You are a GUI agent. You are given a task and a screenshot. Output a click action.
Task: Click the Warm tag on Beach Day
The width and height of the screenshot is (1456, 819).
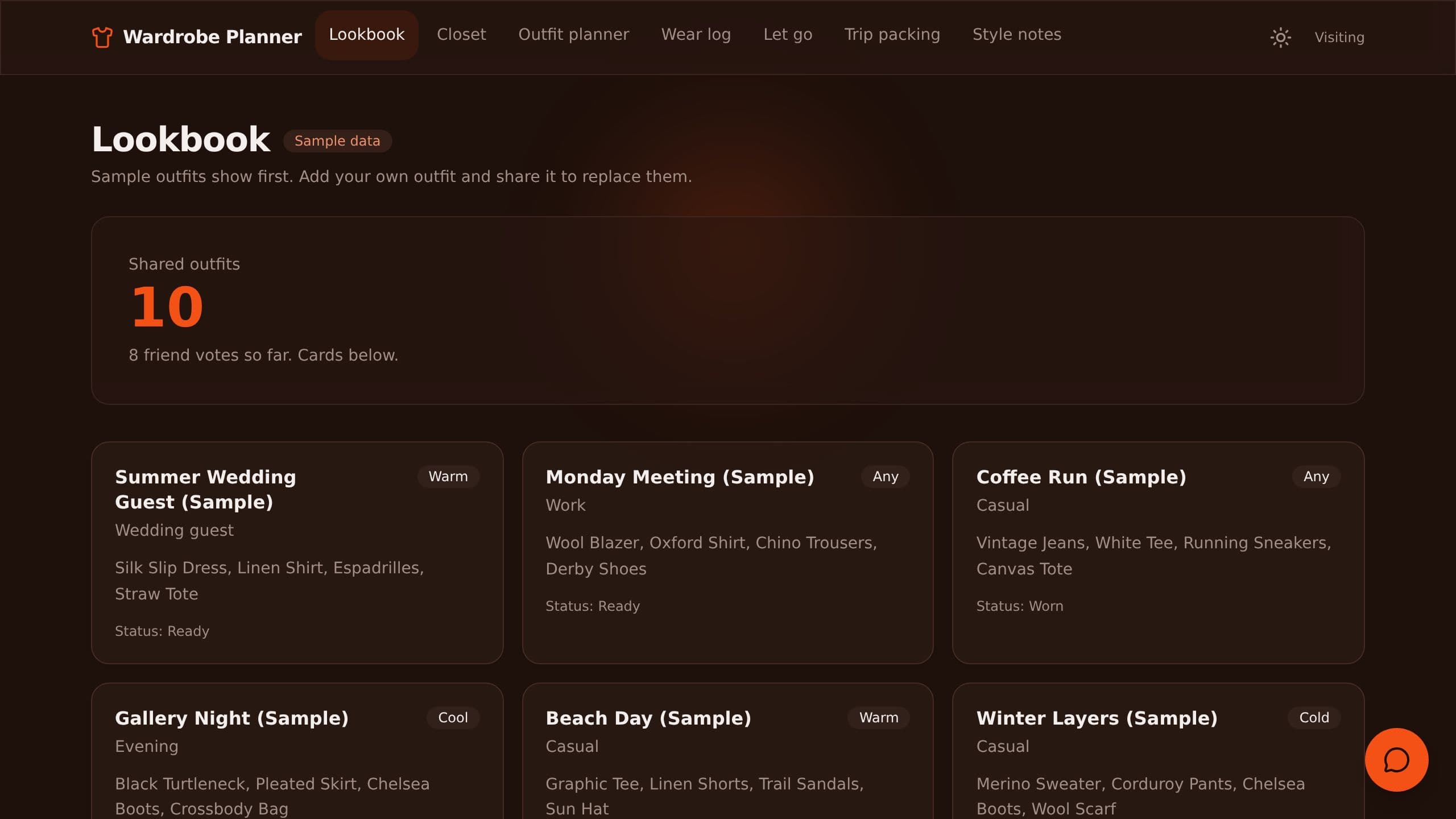coord(879,718)
